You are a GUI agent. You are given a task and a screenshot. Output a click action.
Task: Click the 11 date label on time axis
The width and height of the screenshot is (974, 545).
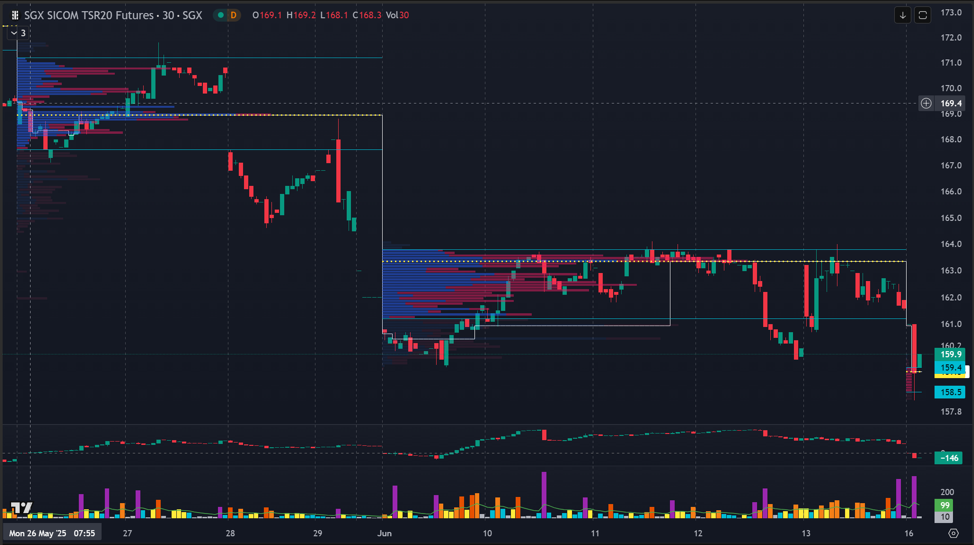tap(595, 533)
